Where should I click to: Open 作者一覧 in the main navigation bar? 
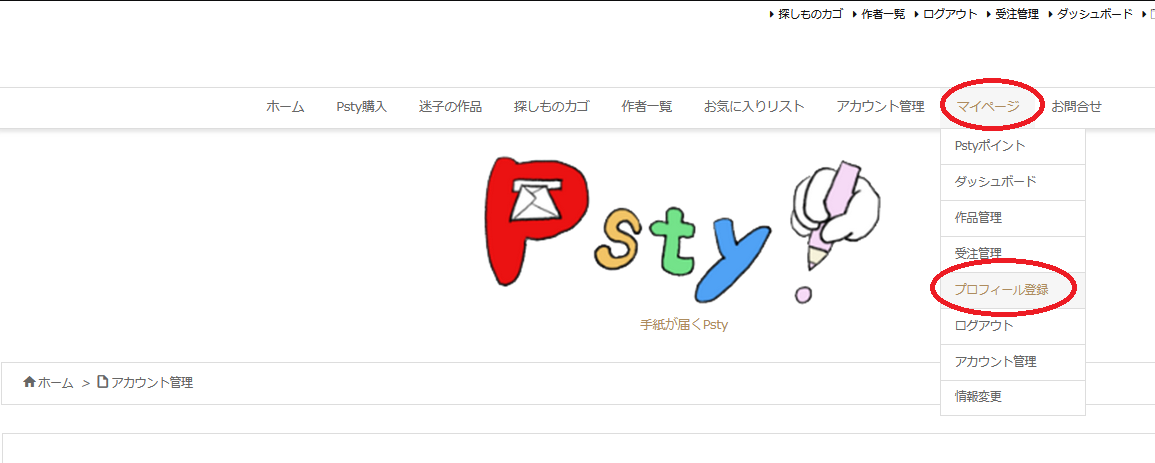coord(647,107)
